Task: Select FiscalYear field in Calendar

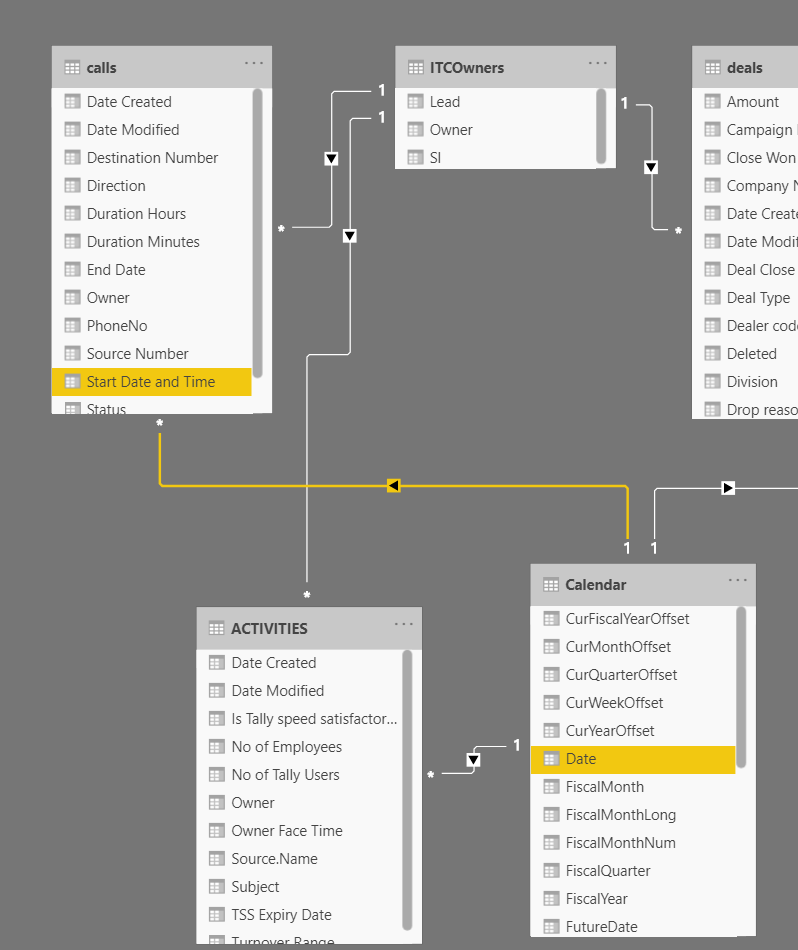Action: pyautogui.click(x=633, y=899)
